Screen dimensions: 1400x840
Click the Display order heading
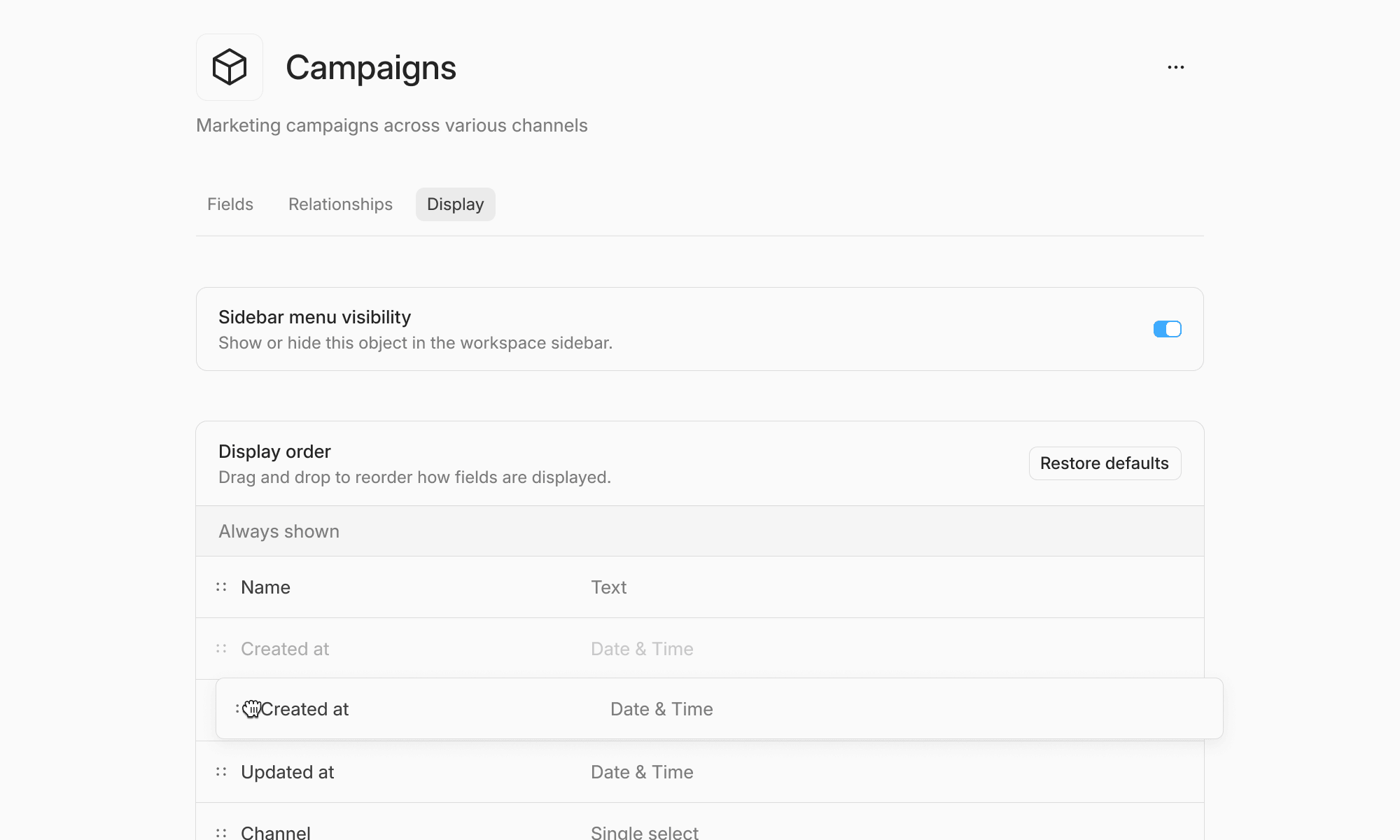(x=274, y=451)
